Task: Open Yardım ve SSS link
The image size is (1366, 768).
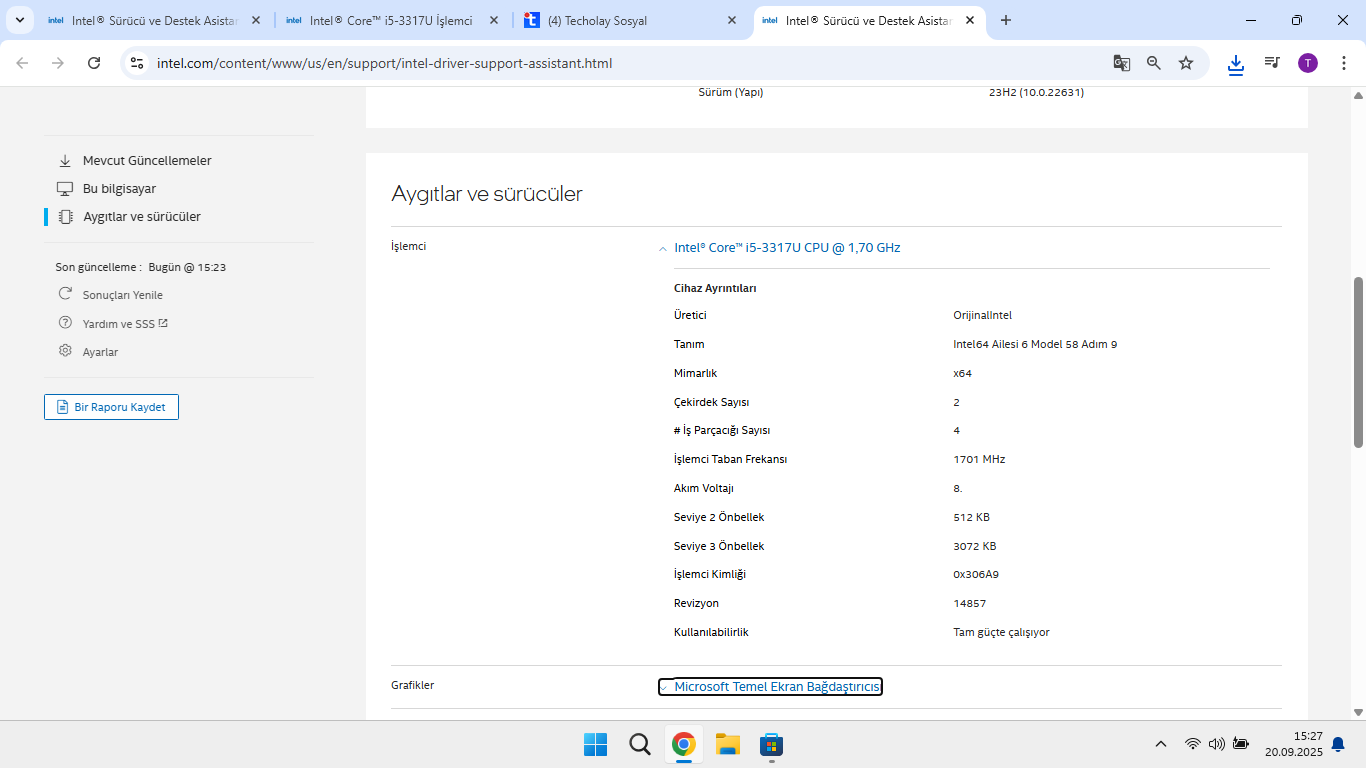Action: 125,324
